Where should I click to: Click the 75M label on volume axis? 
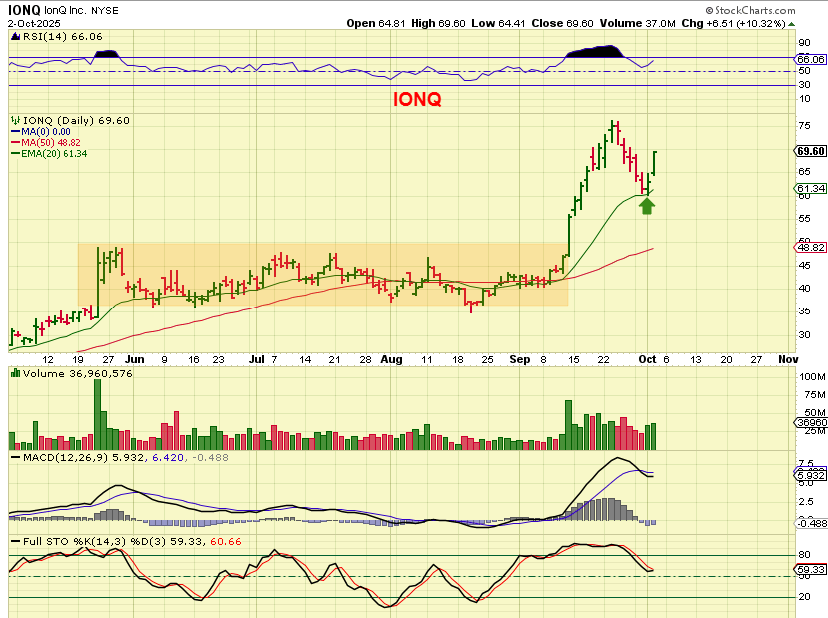[x=814, y=395]
